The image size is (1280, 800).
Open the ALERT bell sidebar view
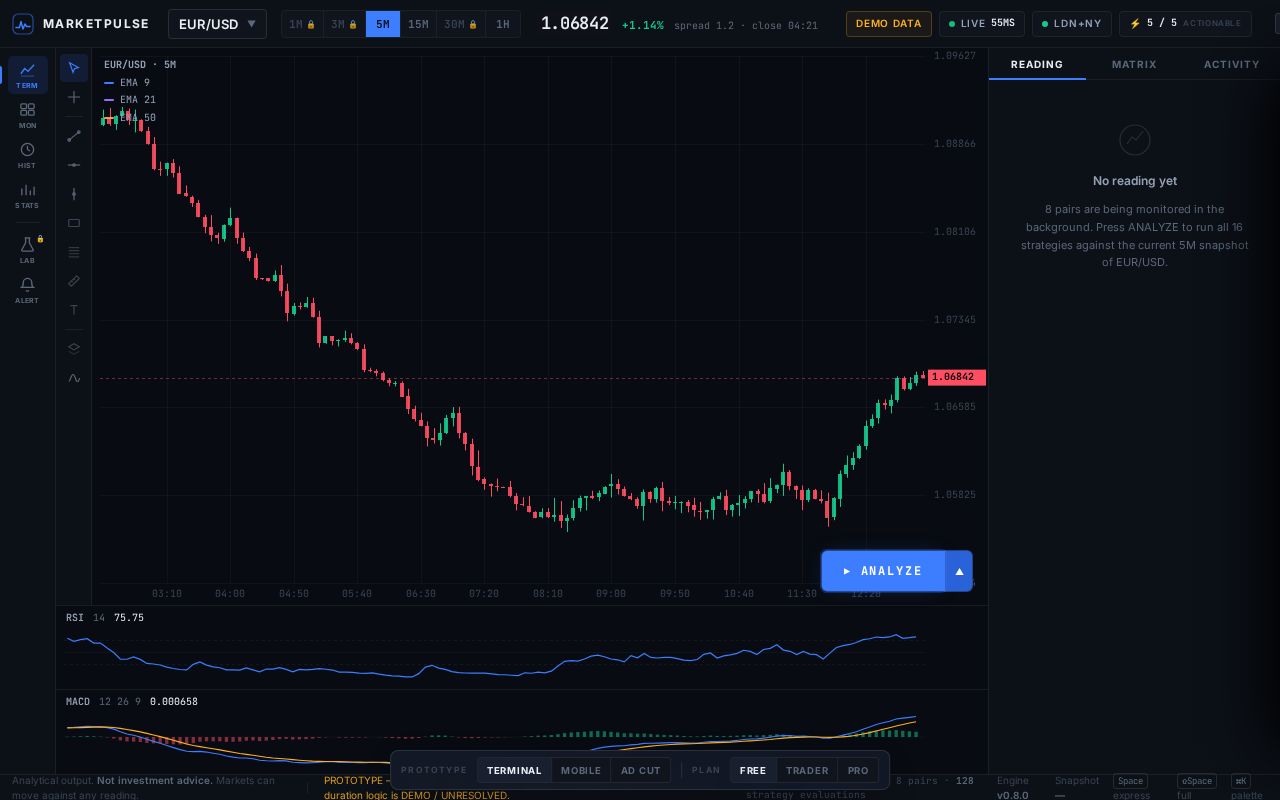point(27,290)
